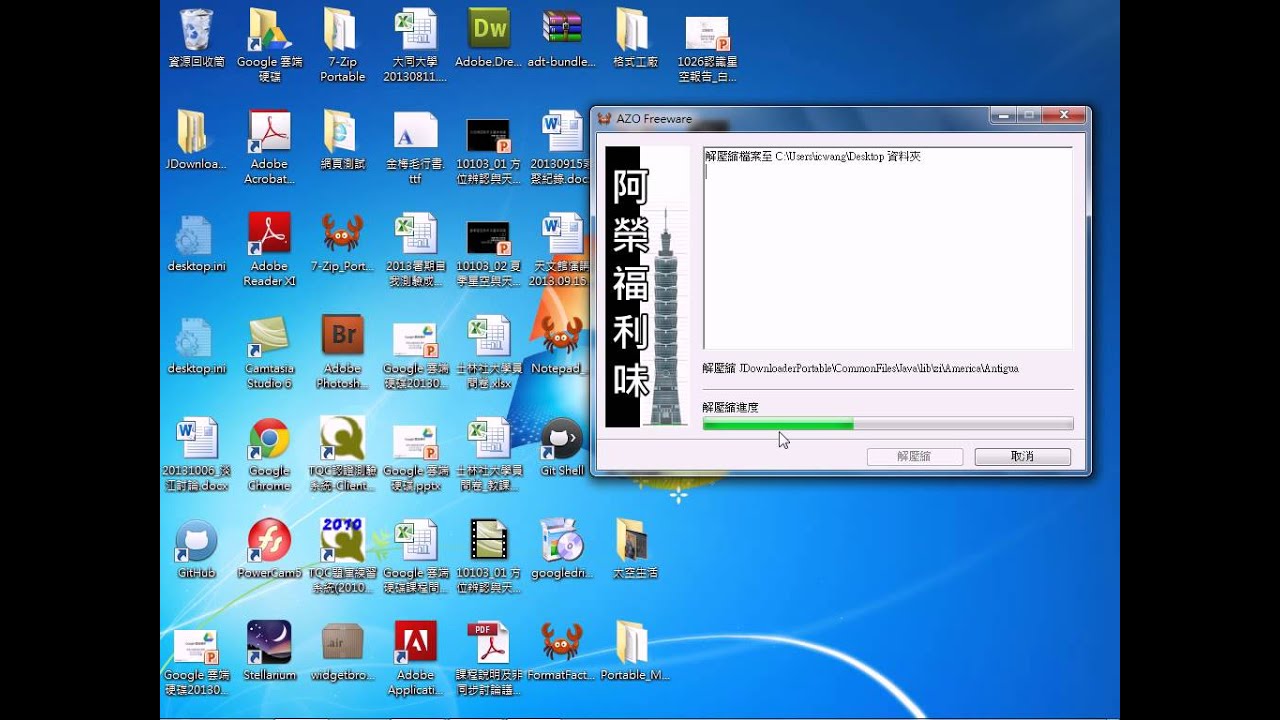Click the '解壓縮檔案至 C:\Users\icwang\Desktop' log line
The image size is (1280, 720).
coord(812,157)
